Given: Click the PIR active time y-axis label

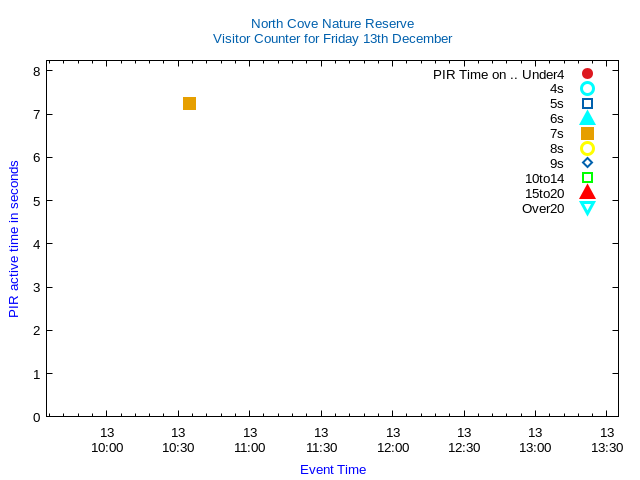Looking at the screenshot, I should 14,239.
